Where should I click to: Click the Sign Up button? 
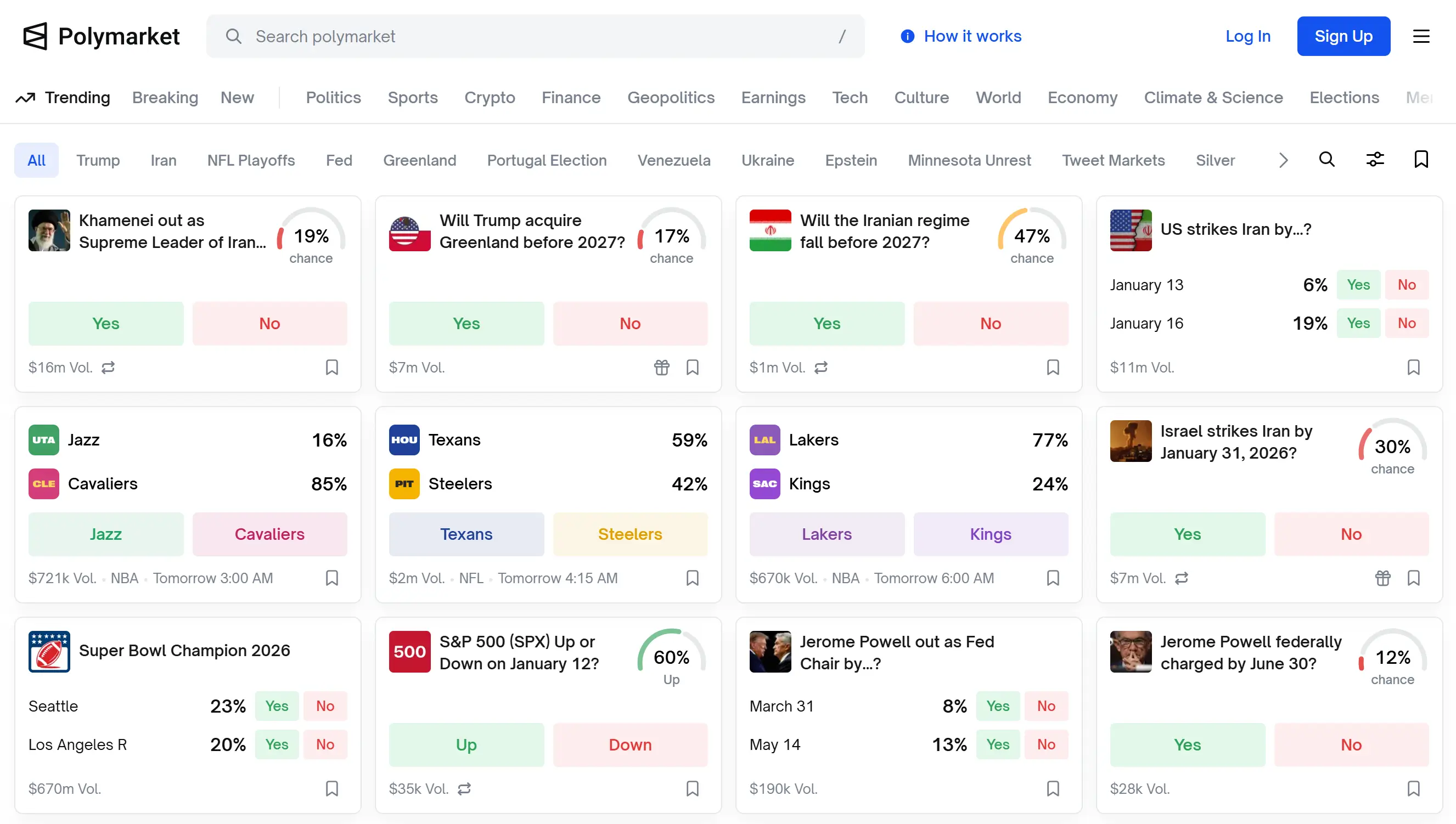click(x=1343, y=36)
